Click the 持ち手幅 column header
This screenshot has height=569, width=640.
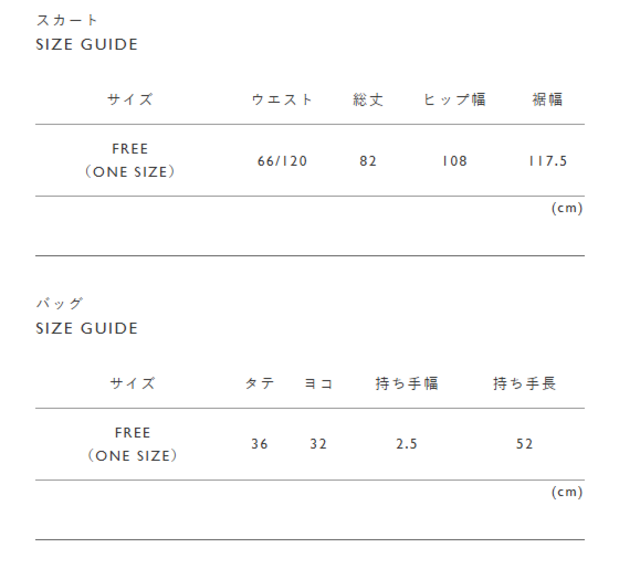(406, 383)
